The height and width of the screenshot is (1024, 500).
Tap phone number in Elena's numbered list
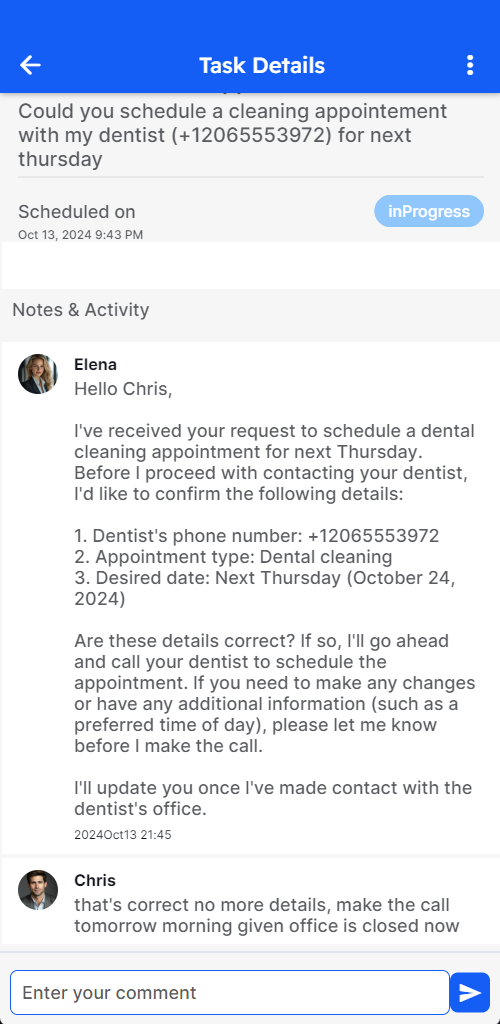(373, 536)
